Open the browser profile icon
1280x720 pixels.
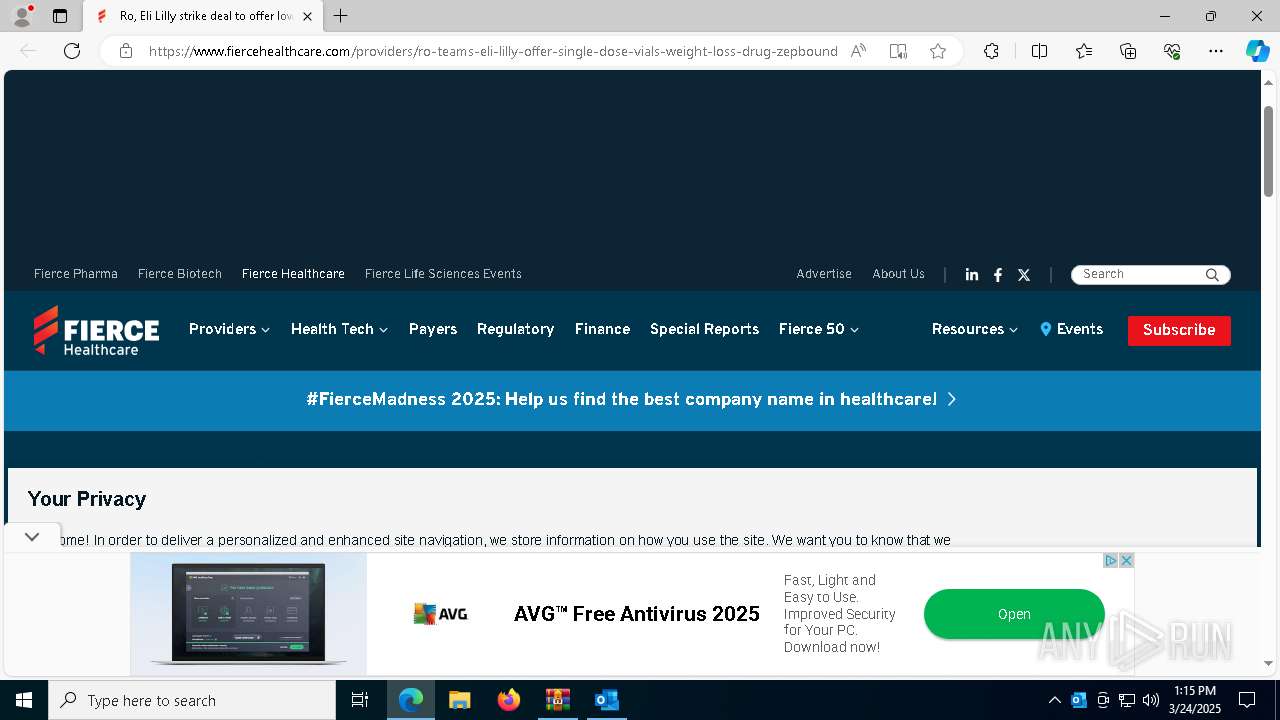coord(22,16)
